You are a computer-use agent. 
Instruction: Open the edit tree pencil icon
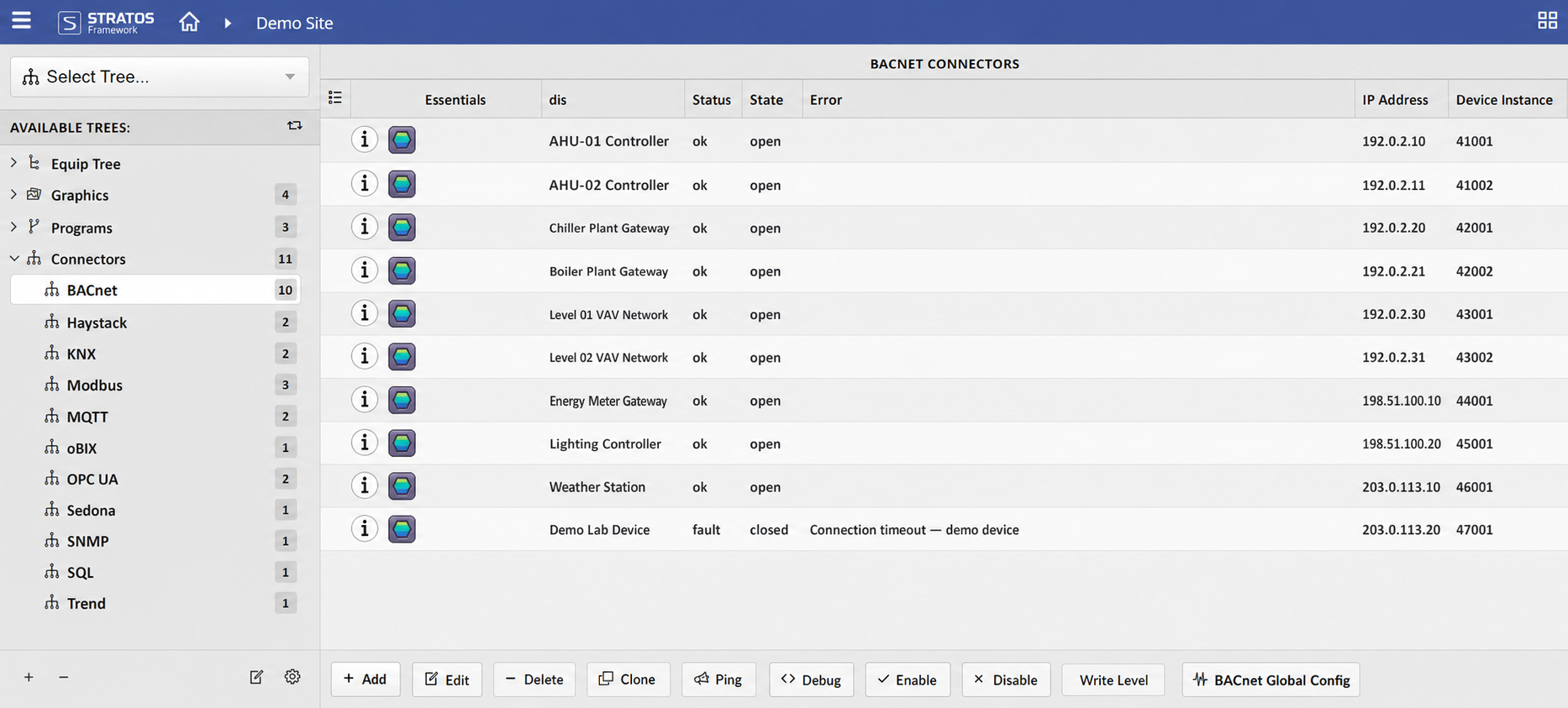pos(256,677)
